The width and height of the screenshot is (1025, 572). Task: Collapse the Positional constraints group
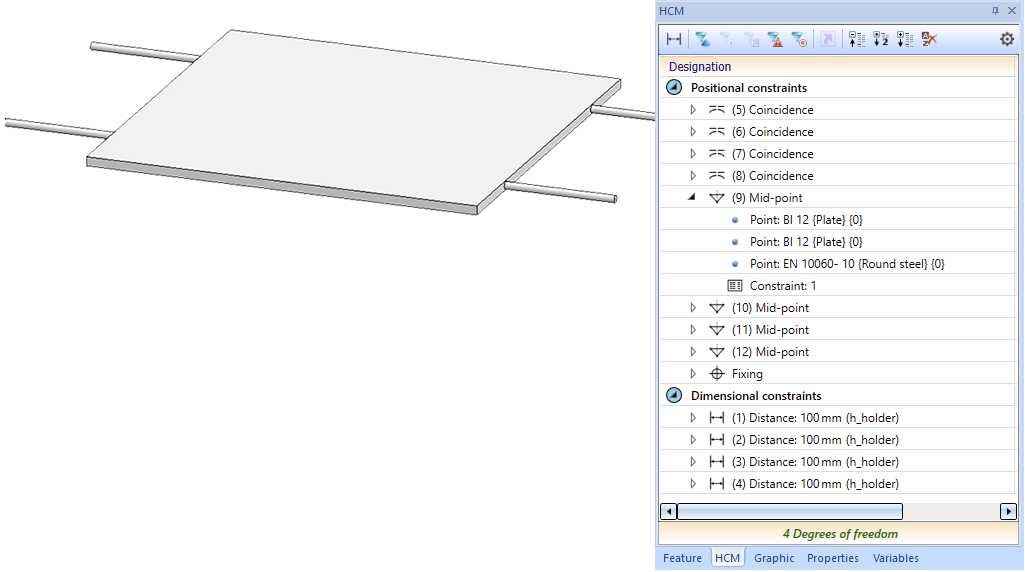[x=674, y=87]
